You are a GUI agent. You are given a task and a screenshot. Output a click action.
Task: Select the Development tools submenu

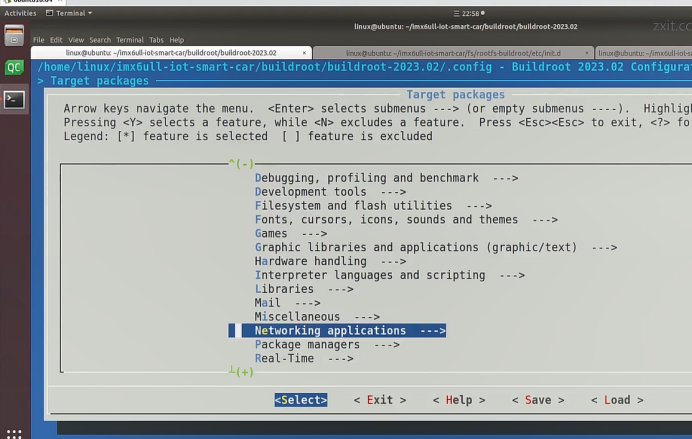click(330, 192)
